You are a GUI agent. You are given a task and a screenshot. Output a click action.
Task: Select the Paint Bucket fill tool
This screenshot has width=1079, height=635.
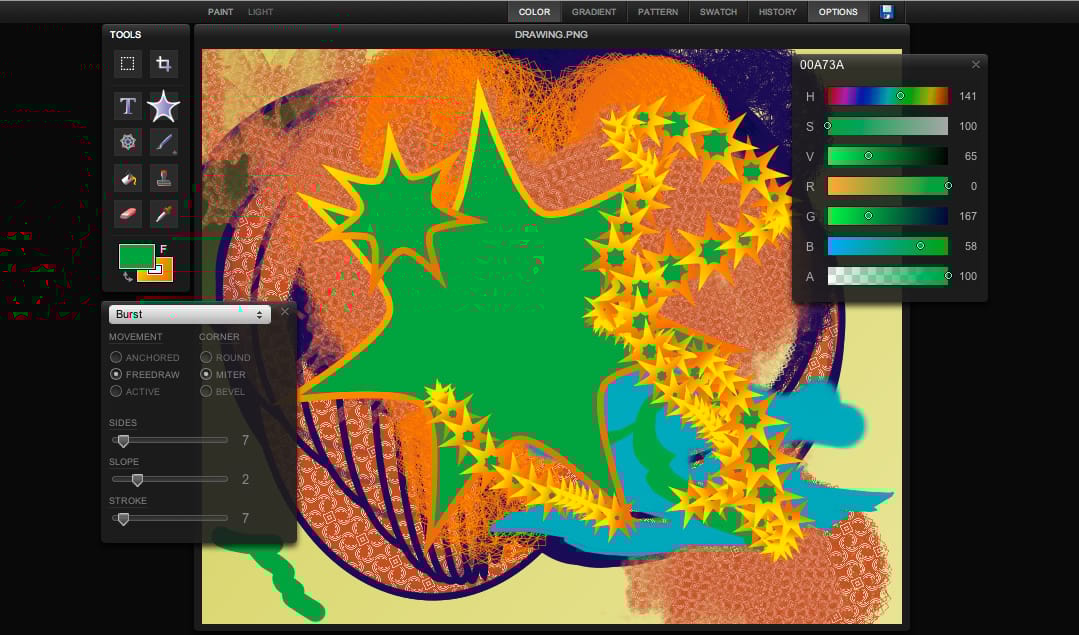(127, 179)
